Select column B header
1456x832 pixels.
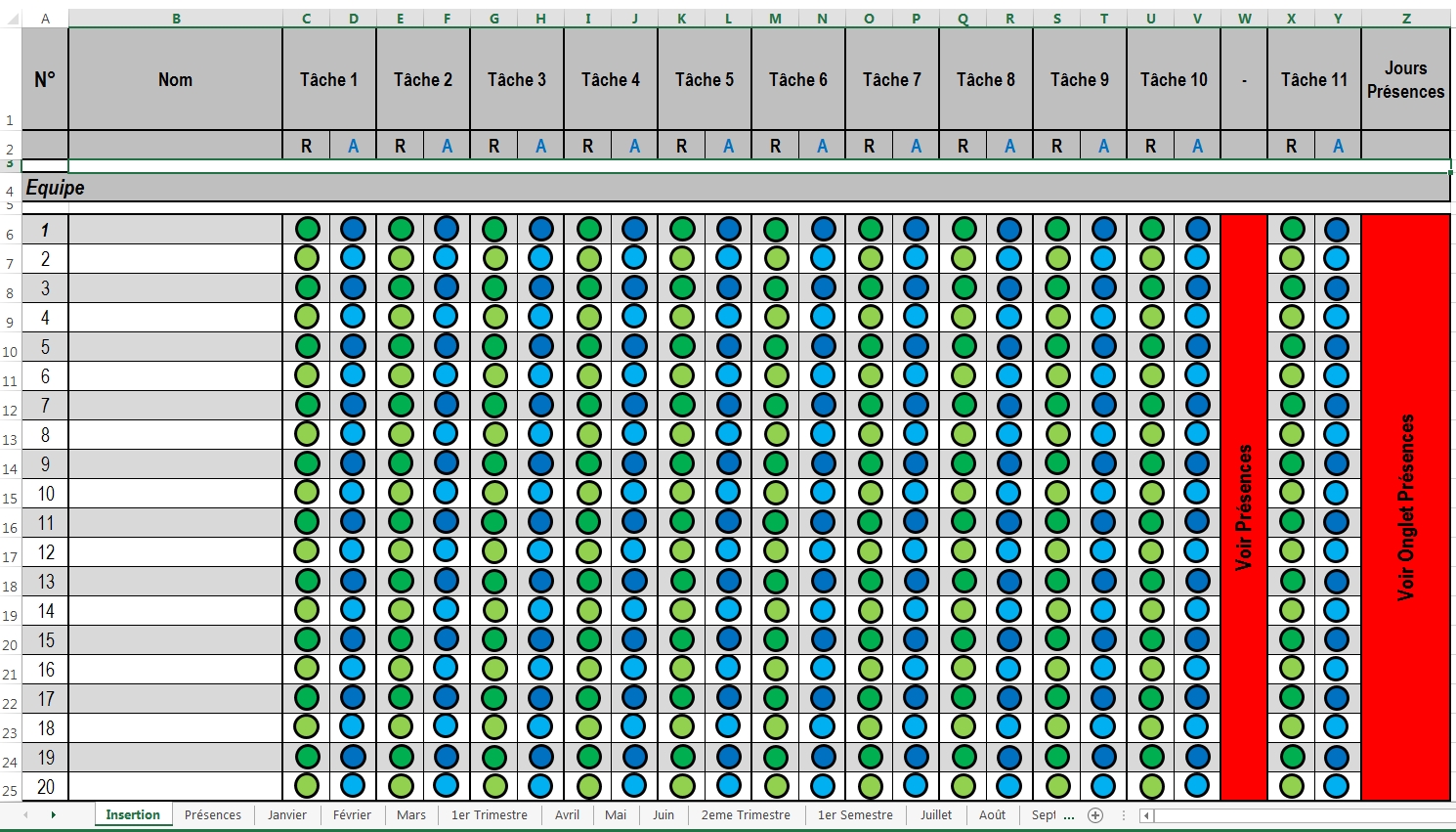tap(176, 19)
